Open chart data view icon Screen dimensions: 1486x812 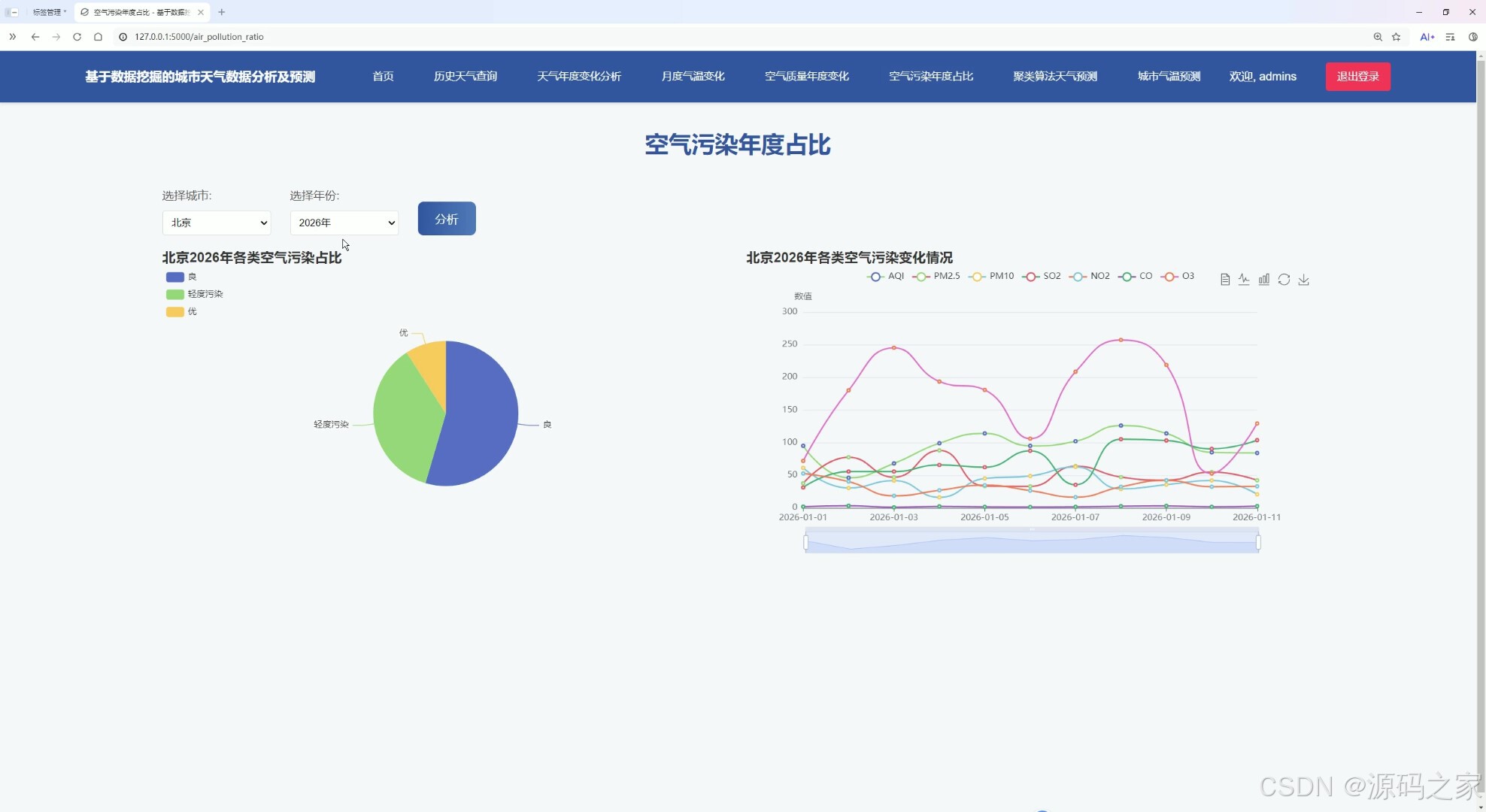pos(1225,280)
